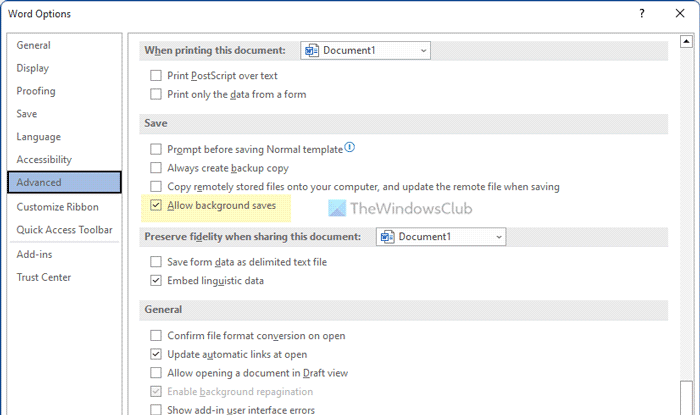Expand the Preserve fidelity document dropdown

tap(441, 237)
